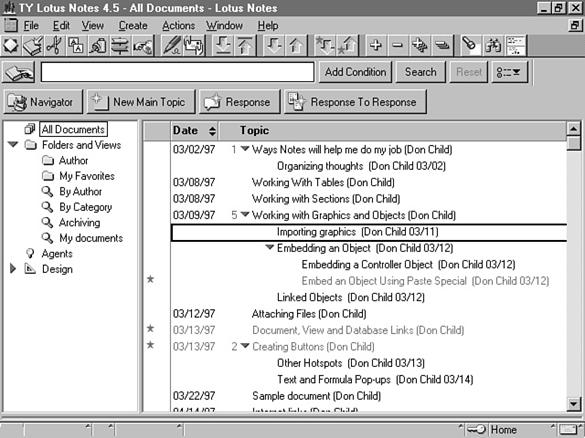The width and height of the screenshot is (585, 438).
Task: Click the flashlight search bar icon
Action: [x=470, y=46]
